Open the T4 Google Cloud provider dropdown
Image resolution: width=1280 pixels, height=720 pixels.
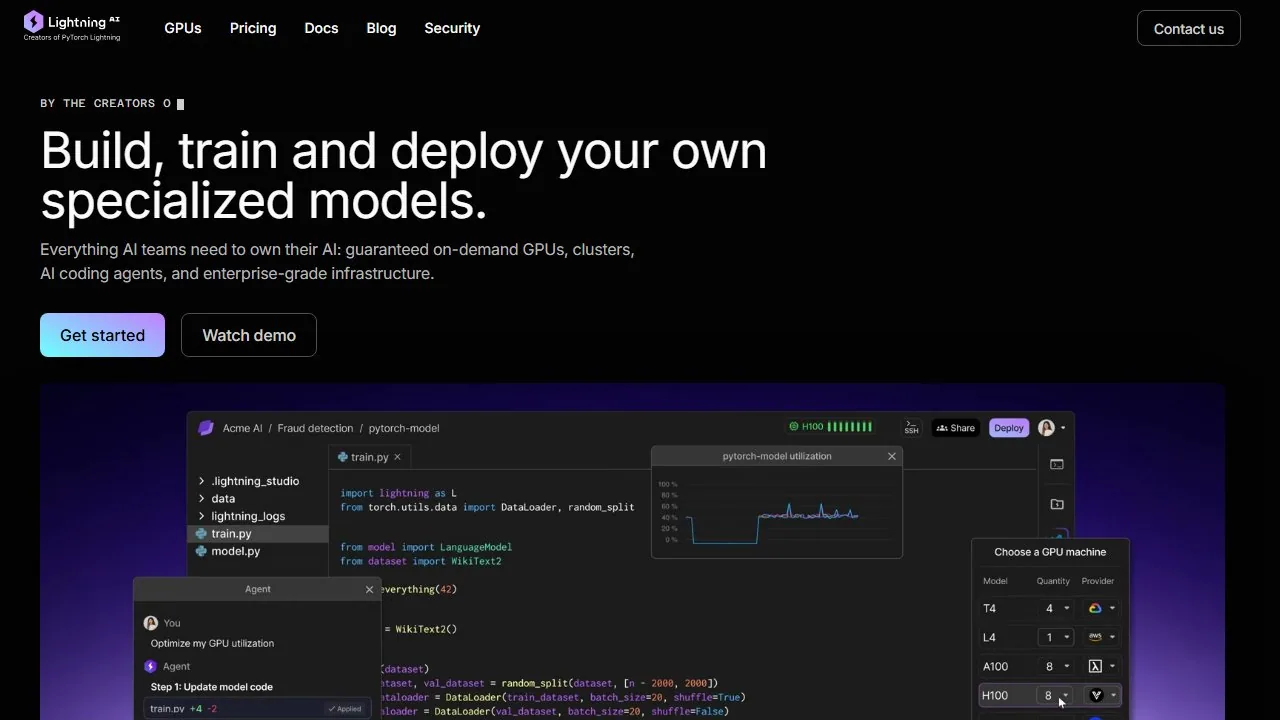(1101, 608)
